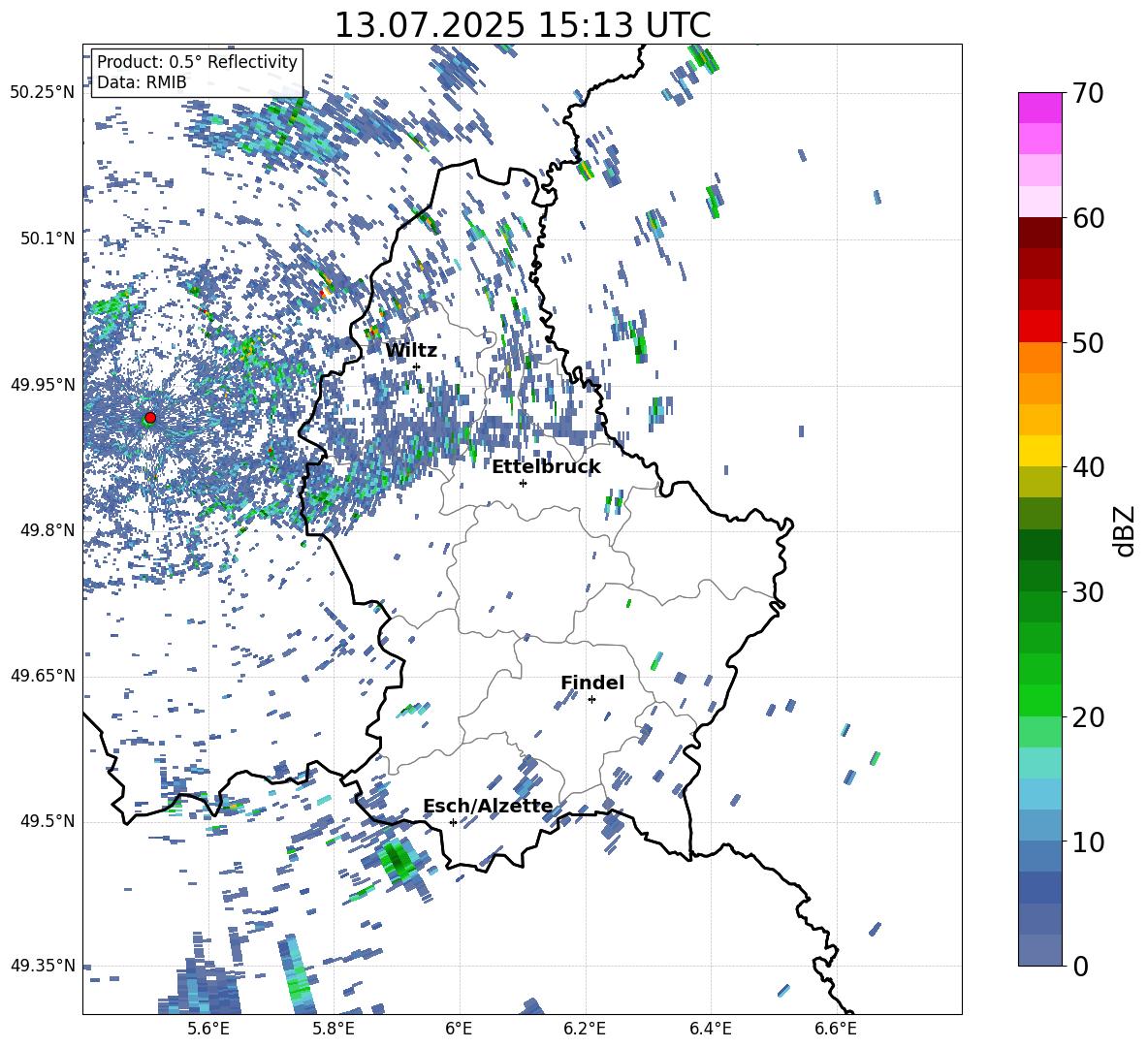
Task: Click the colorbar tick label 60
Action: tap(1088, 218)
